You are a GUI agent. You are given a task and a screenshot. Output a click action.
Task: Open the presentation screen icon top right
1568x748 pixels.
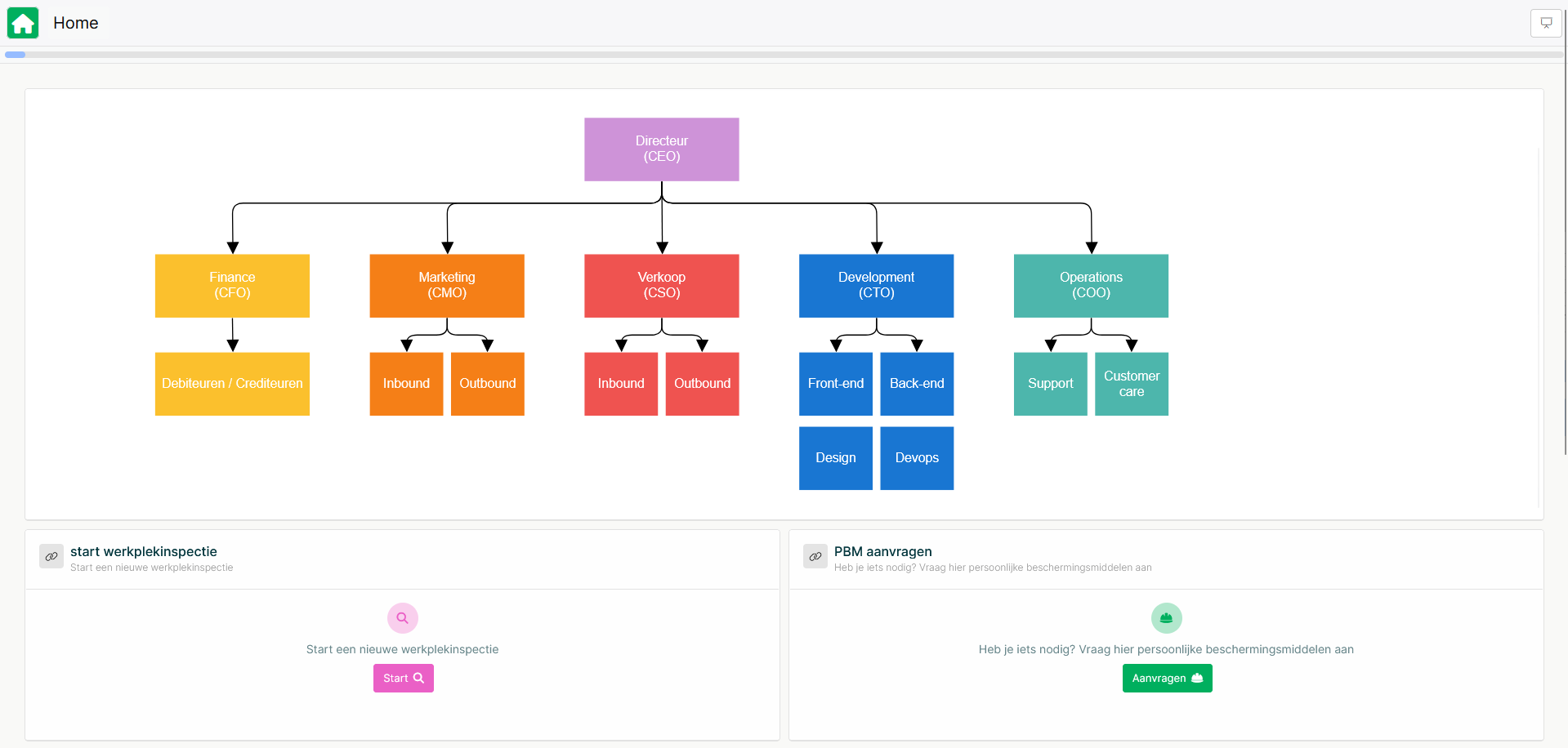(x=1545, y=23)
